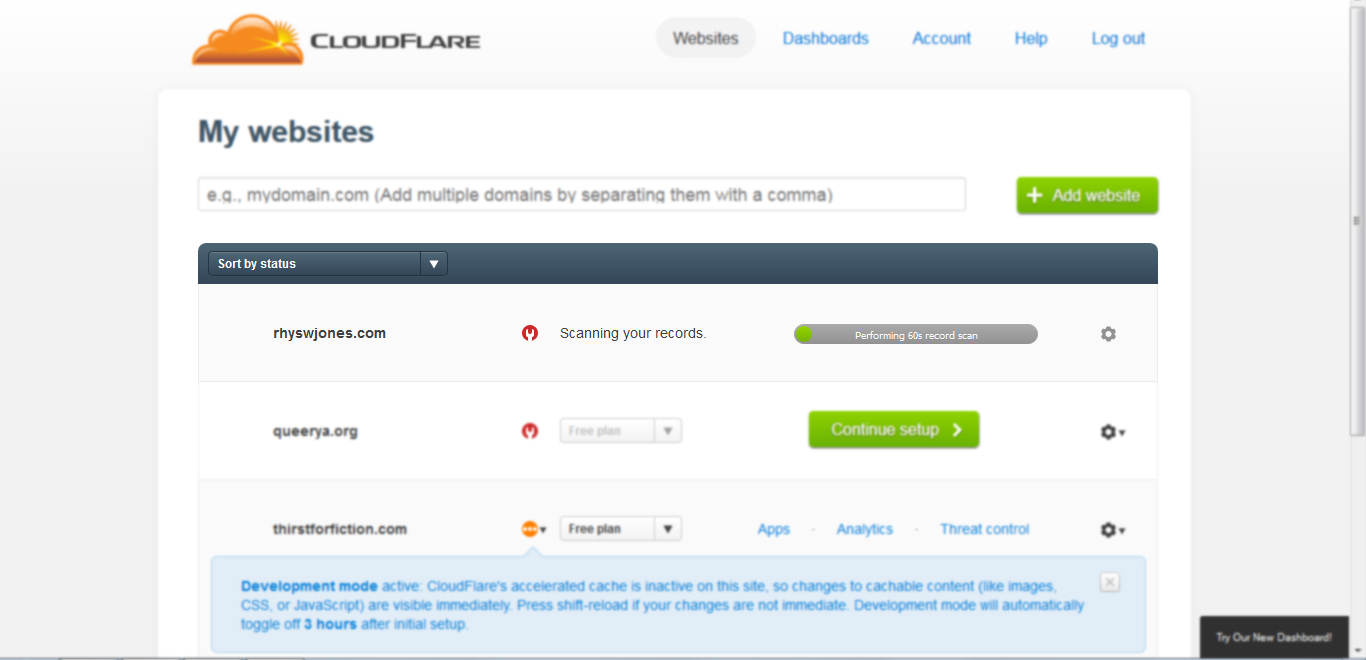The height and width of the screenshot is (660, 1366).
Task: Focus the domain name input field
Action: point(582,194)
